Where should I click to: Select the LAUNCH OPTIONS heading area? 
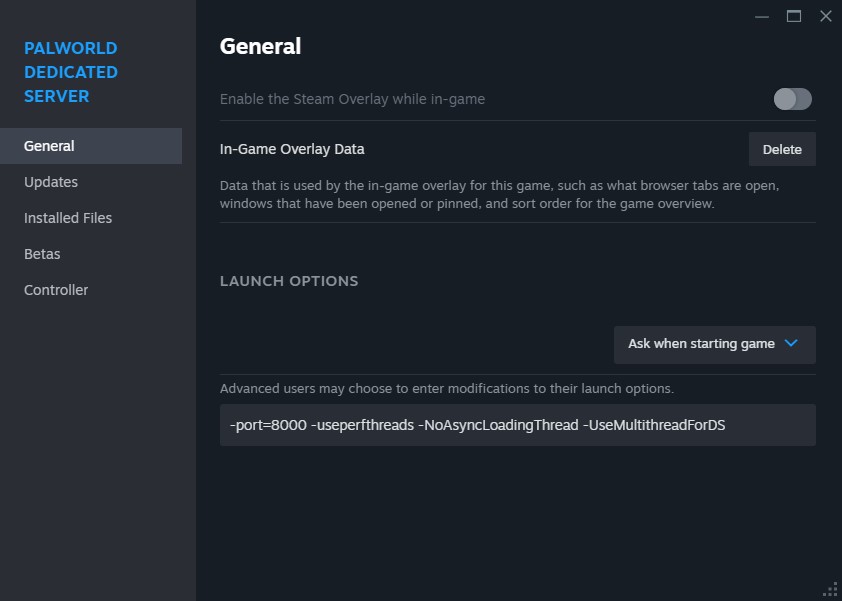(x=288, y=281)
